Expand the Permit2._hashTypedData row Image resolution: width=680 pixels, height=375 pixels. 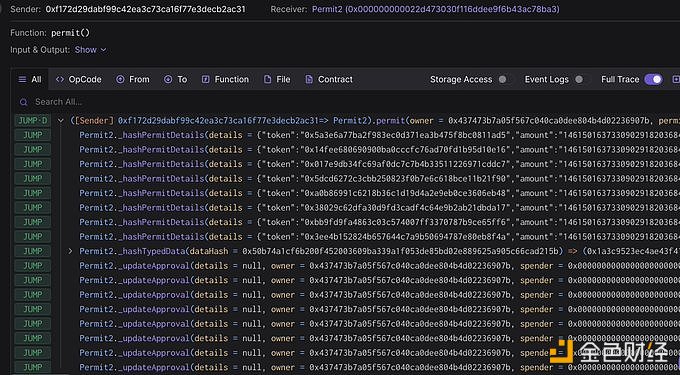pos(70,251)
